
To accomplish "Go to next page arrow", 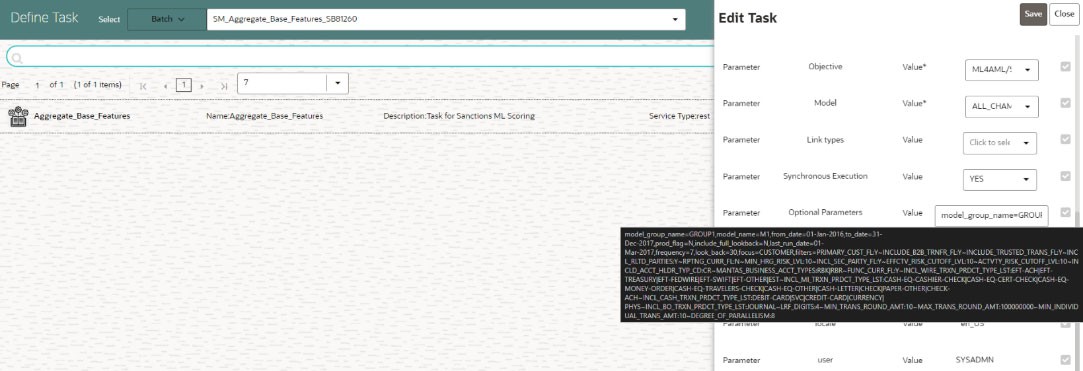I will point(201,86).
